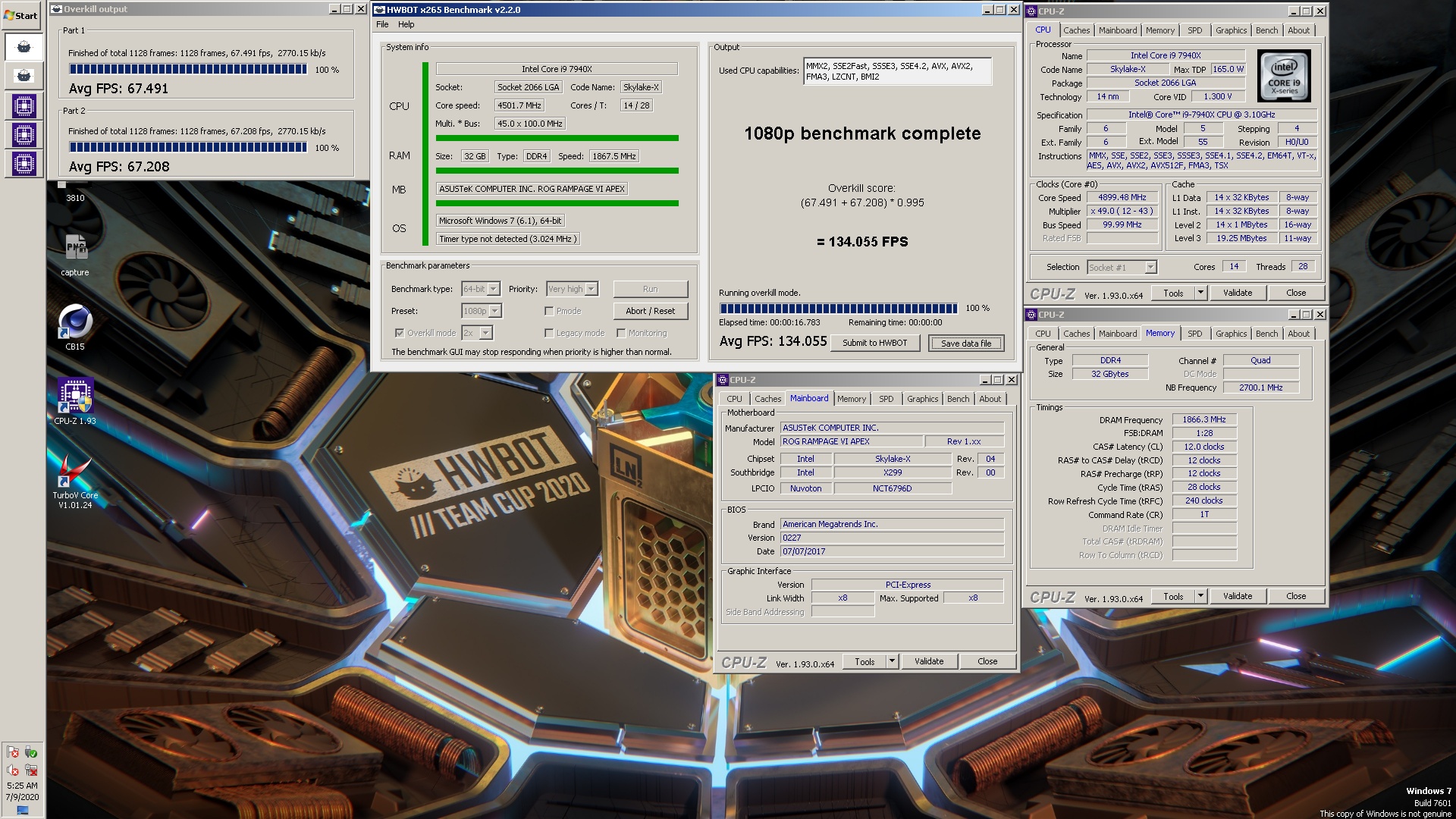Open the disconnected network tray icon
The image size is (1456, 819).
[31, 770]
